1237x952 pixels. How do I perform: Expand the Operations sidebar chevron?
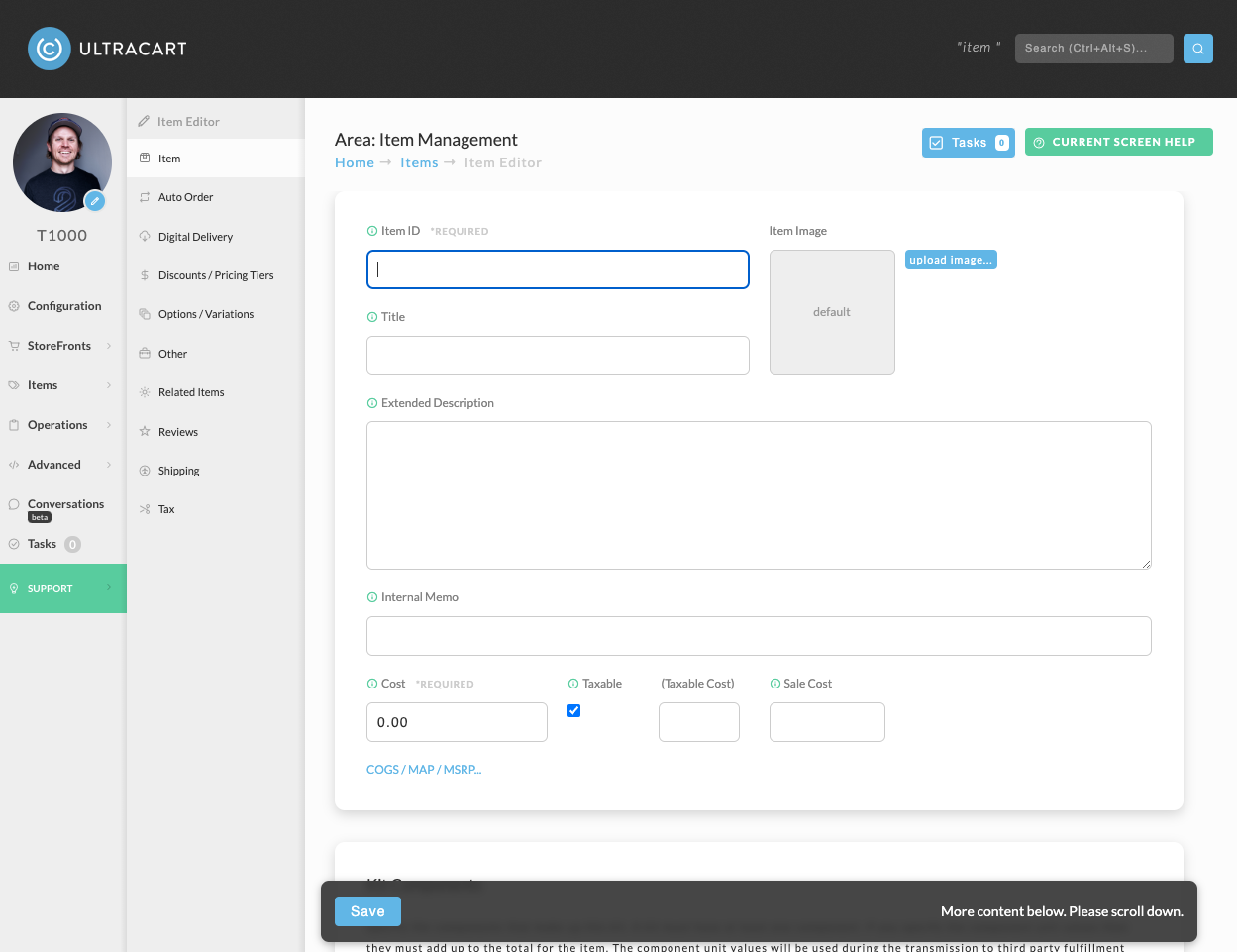click(x=109, y=425)
